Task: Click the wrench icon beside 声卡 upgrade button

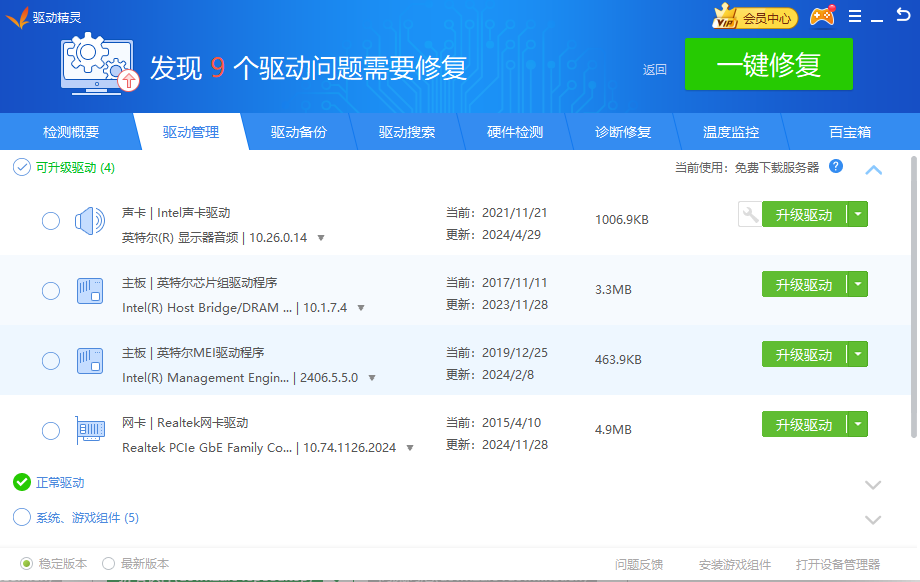Action: pos(749,214)
